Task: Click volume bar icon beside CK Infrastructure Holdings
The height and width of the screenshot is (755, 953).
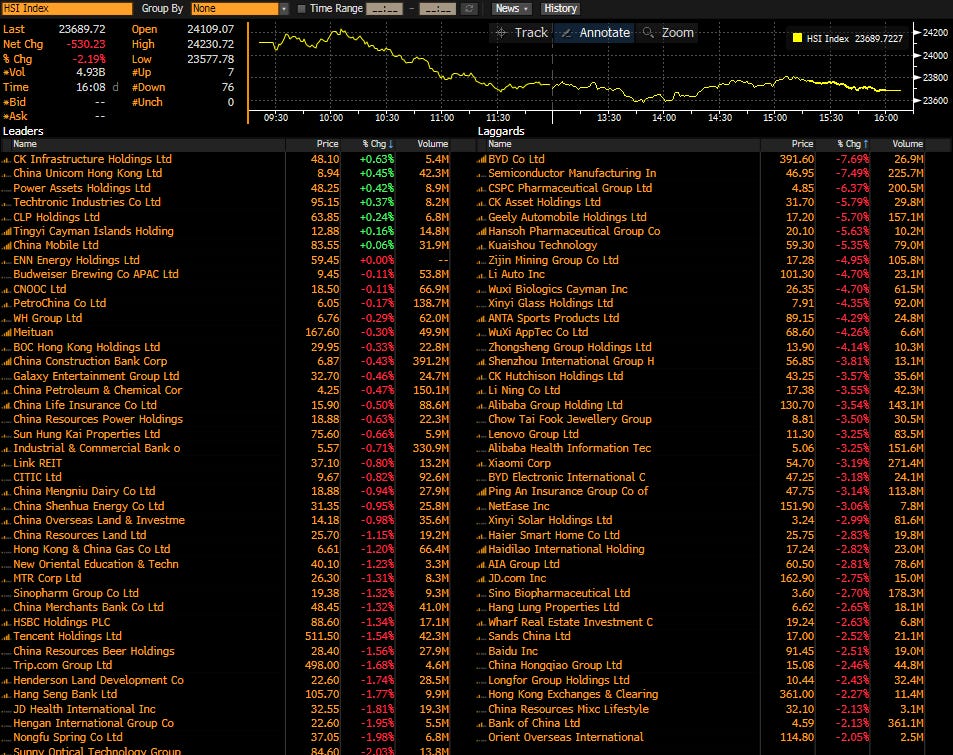Action: click(x=6, y=160)
